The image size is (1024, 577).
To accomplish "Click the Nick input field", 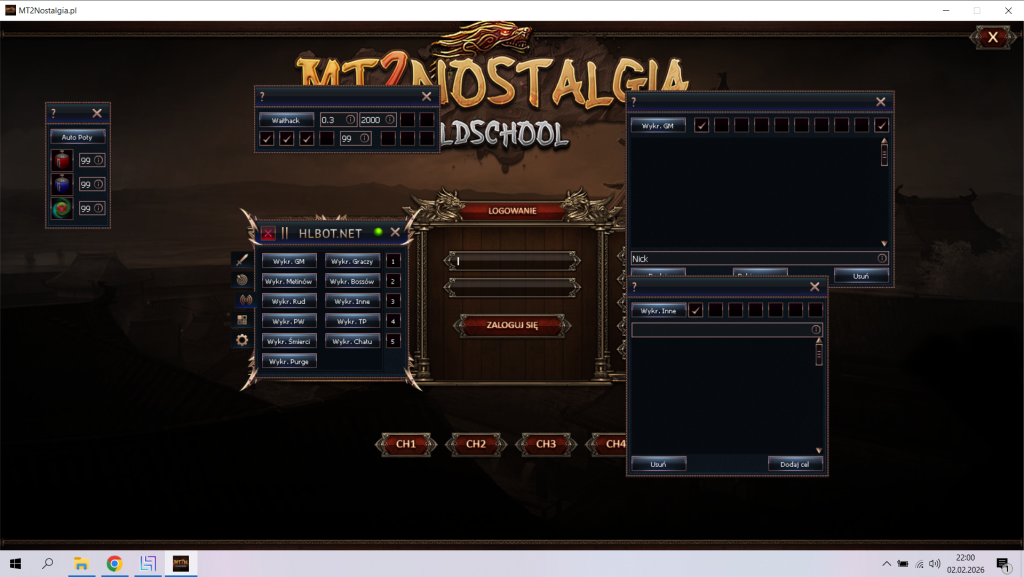I will (x=752, y=258).
